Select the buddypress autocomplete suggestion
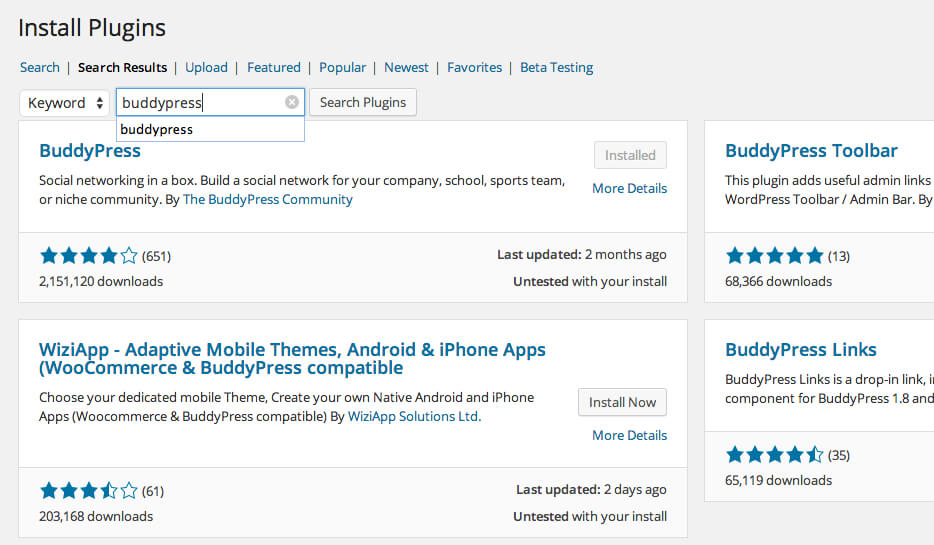The image size is (934, 545). [210, 129]
